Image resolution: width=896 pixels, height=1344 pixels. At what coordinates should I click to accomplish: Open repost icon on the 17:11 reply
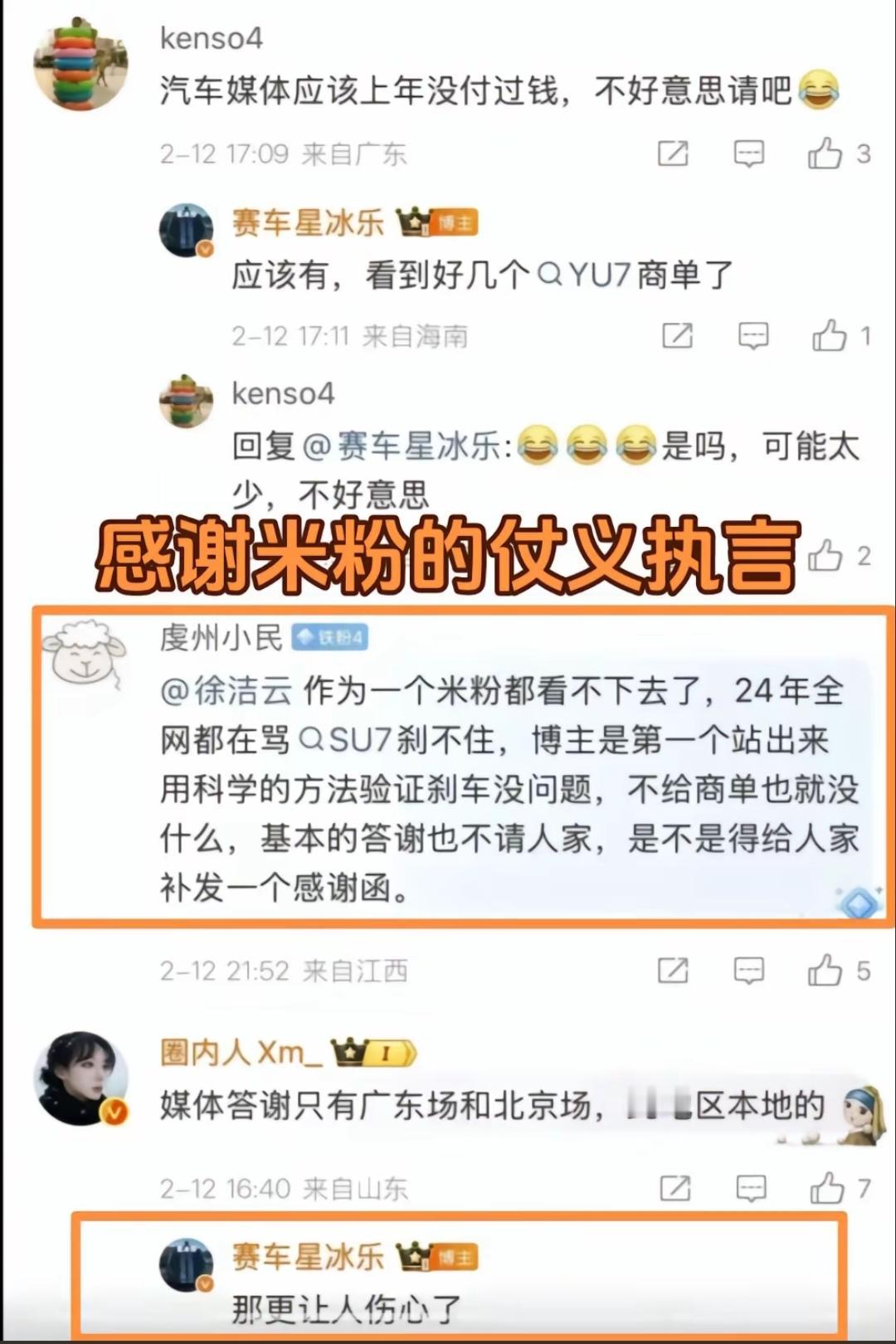coord(677,336)
